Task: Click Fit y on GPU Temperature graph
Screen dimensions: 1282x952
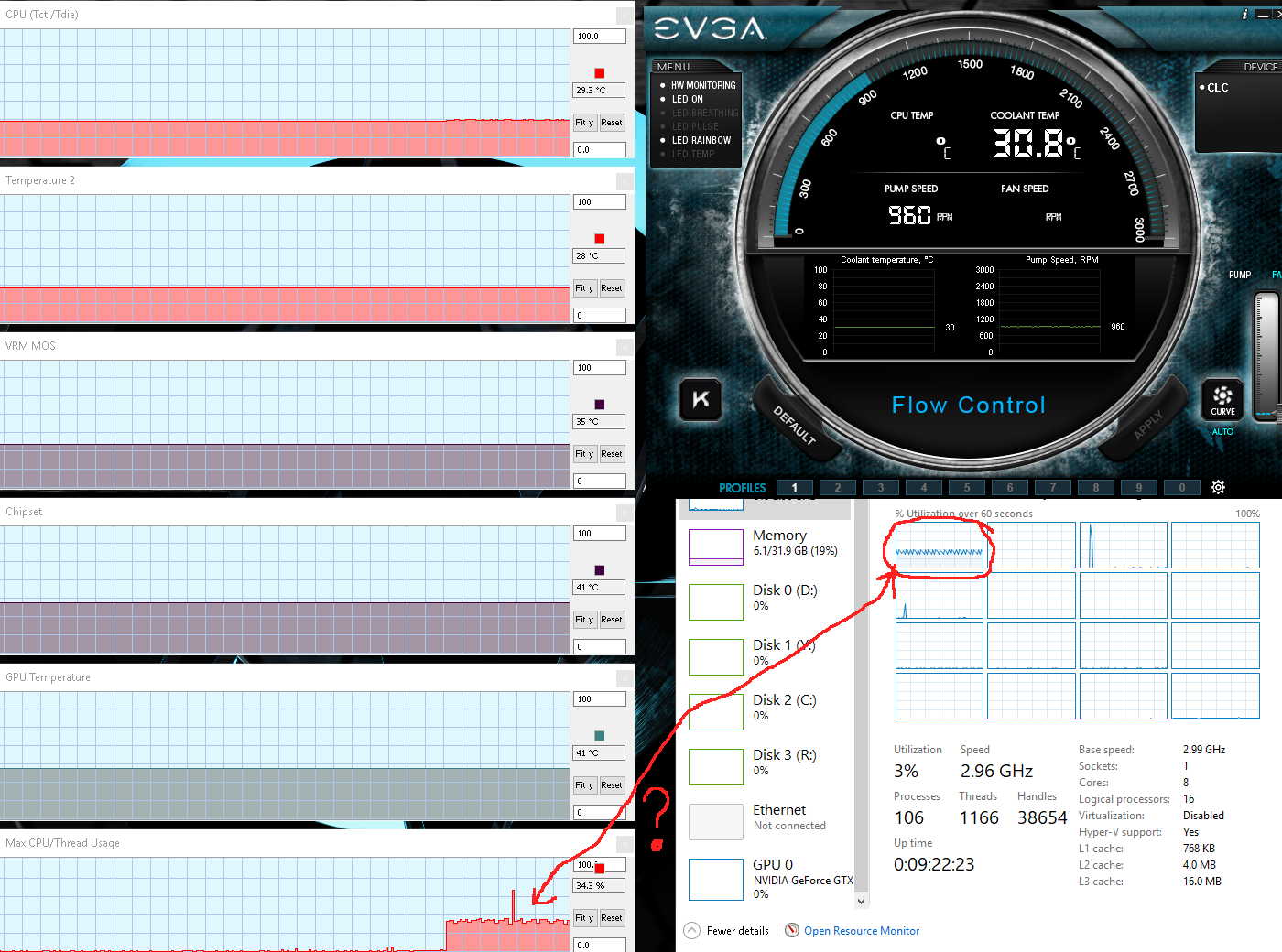Action: 584,785
